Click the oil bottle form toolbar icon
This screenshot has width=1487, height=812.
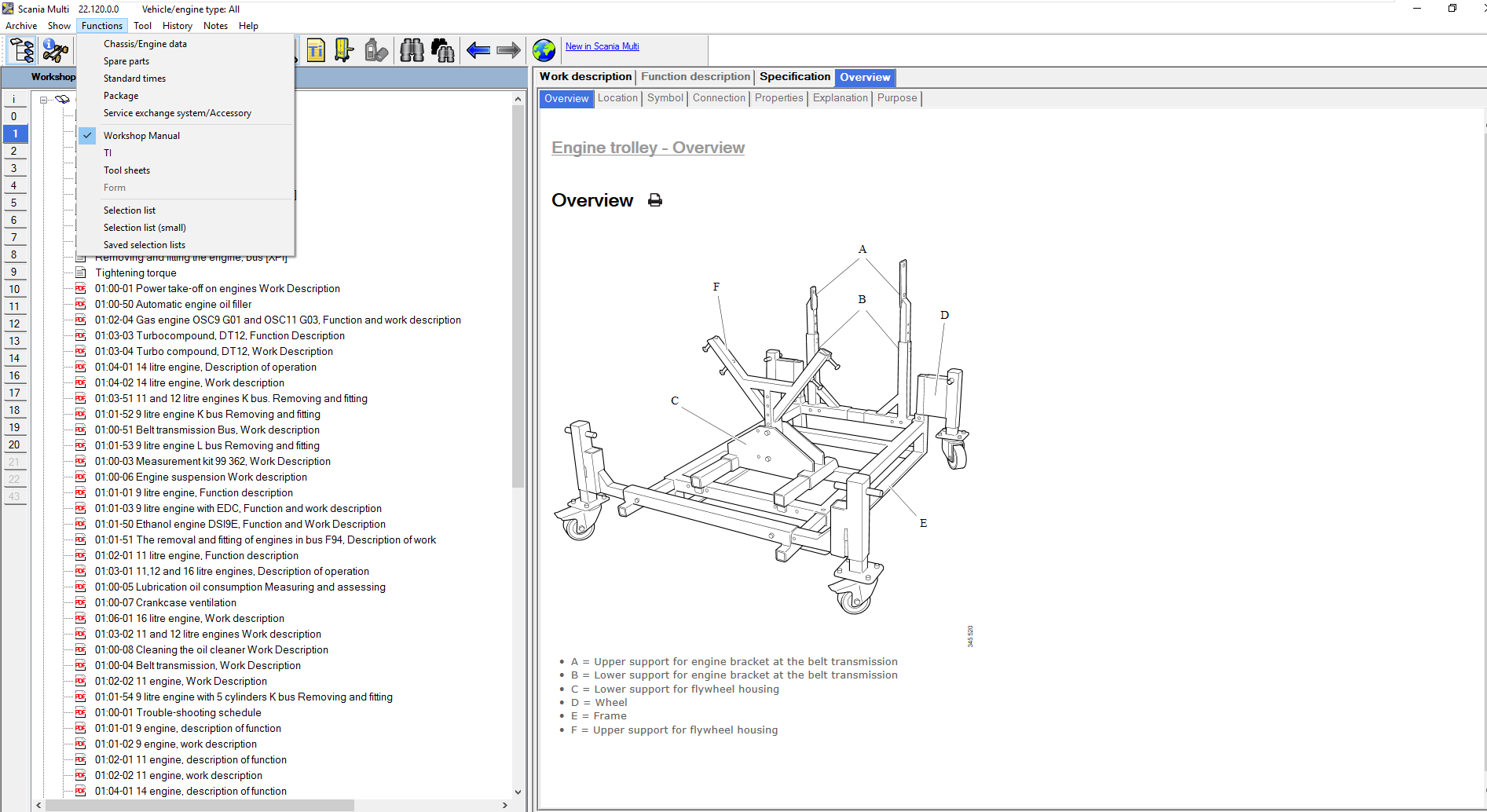coord(376,51)
